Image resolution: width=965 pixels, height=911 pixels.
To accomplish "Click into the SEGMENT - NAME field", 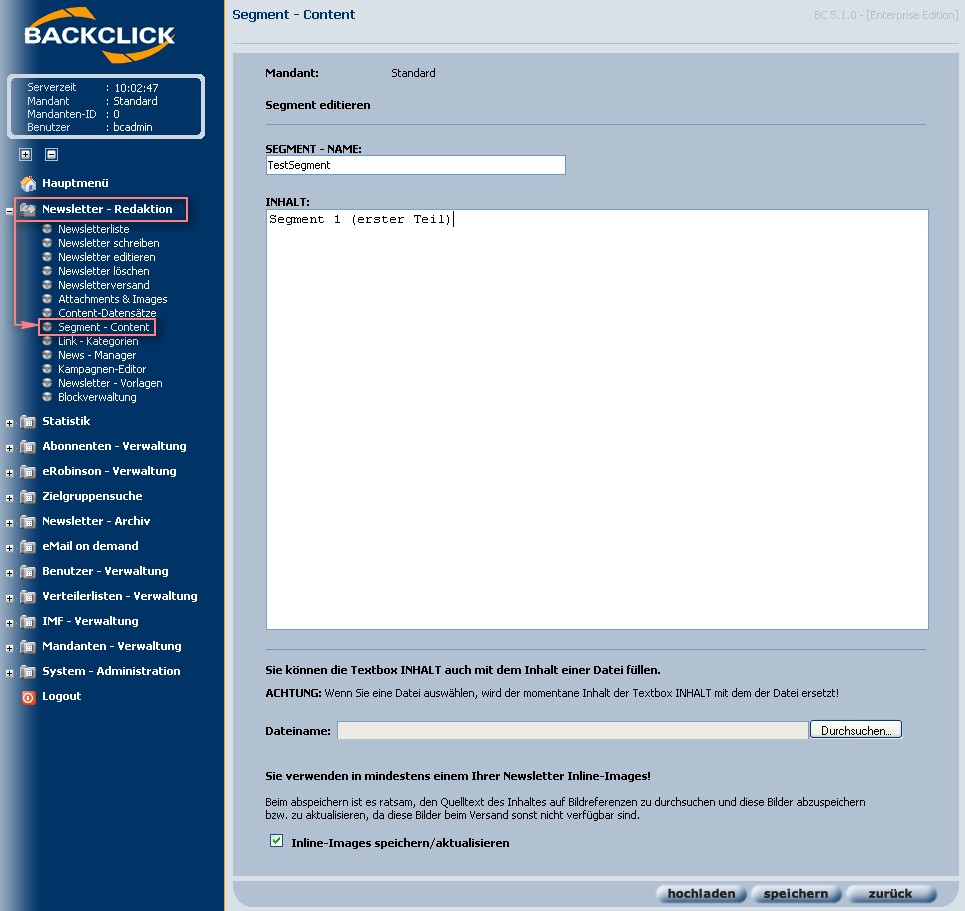I will (415, 165).
